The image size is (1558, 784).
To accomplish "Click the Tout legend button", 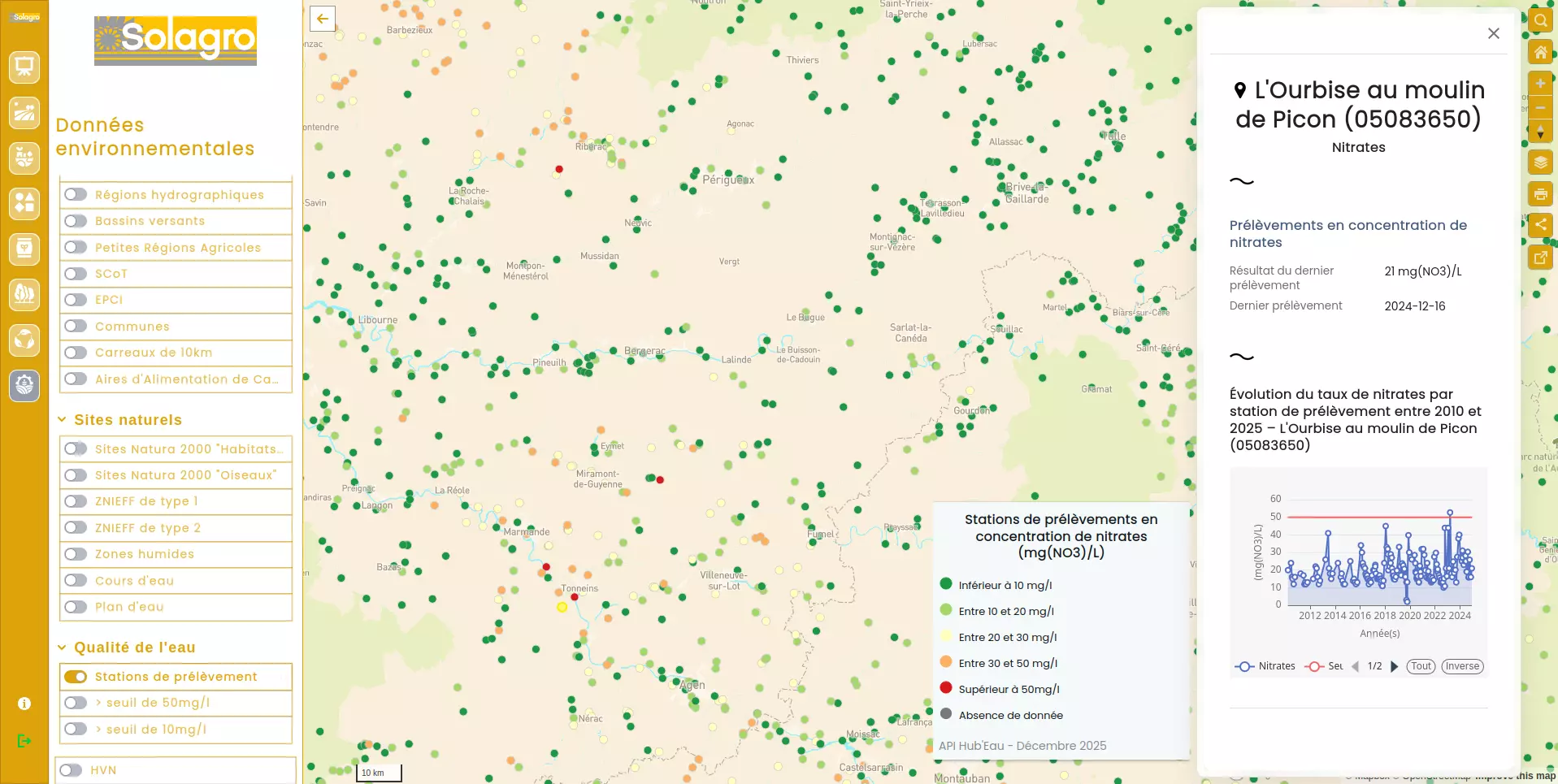I will pos(1421,666).
